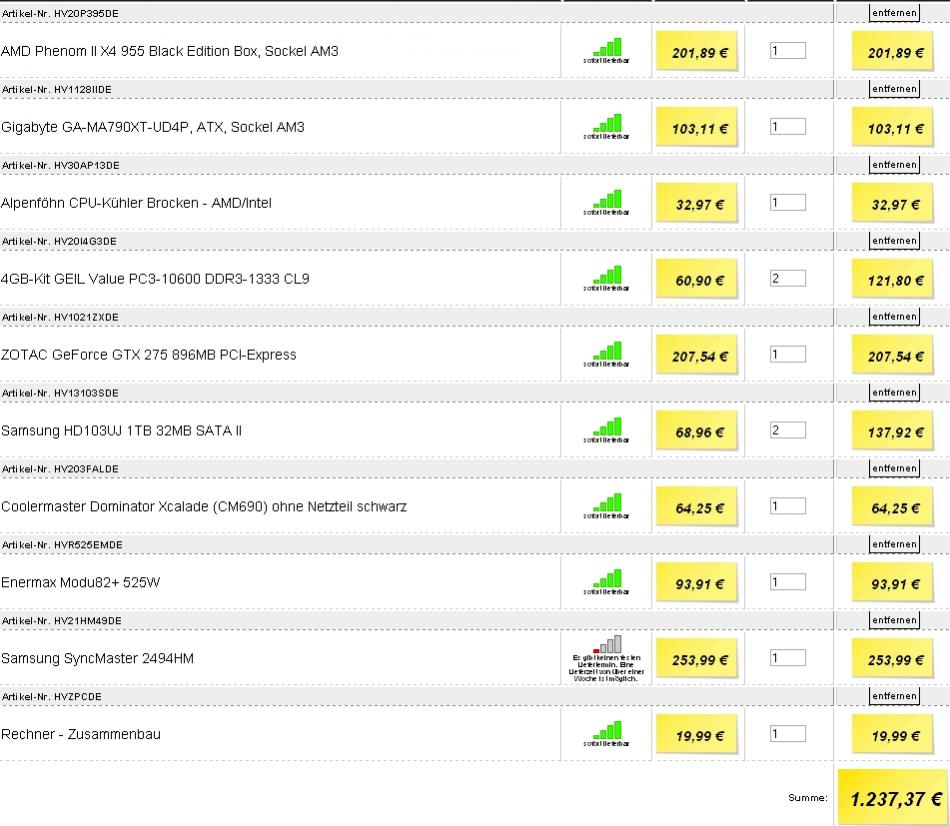Click delivery notice text for SyncMaster 2494HM

point(606,668)
